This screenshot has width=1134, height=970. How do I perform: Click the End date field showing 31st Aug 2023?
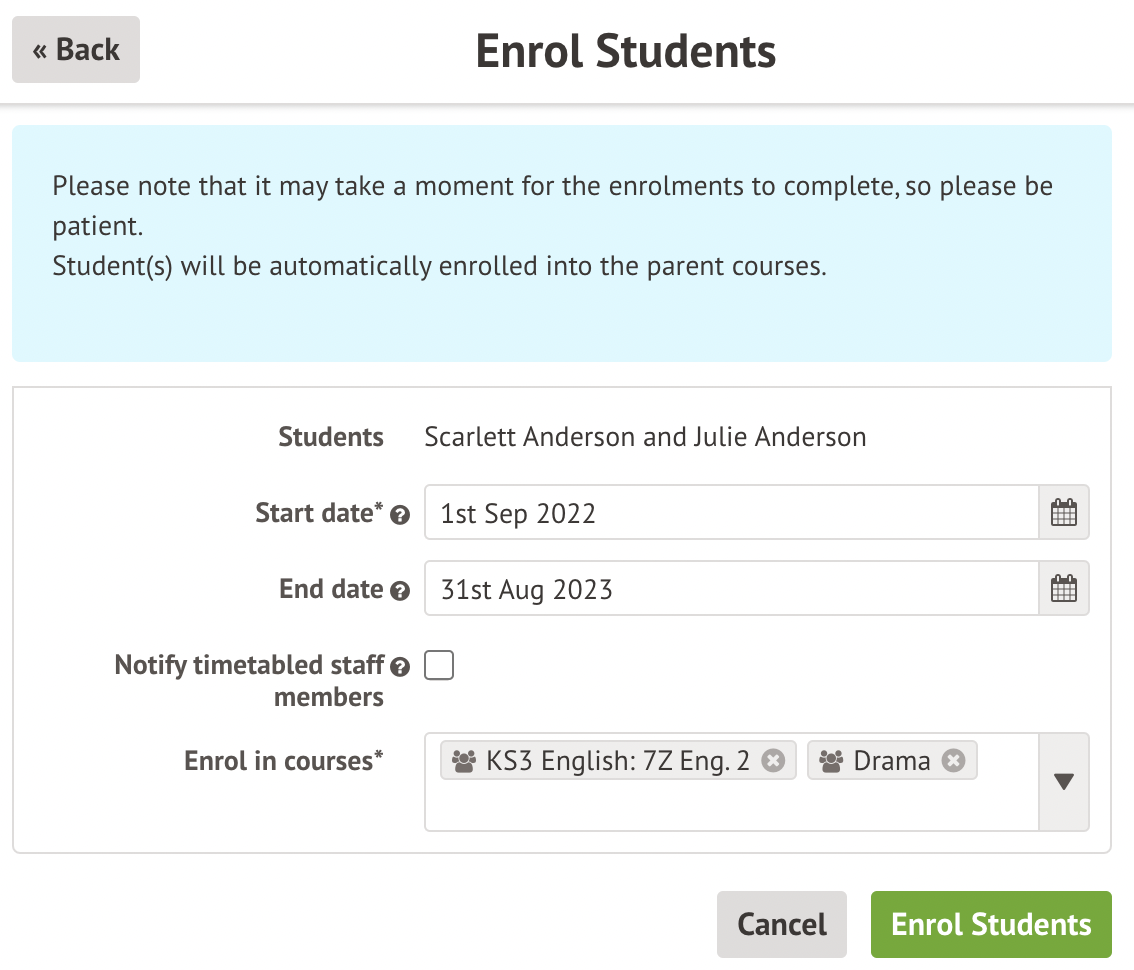[x=731, y=590]
